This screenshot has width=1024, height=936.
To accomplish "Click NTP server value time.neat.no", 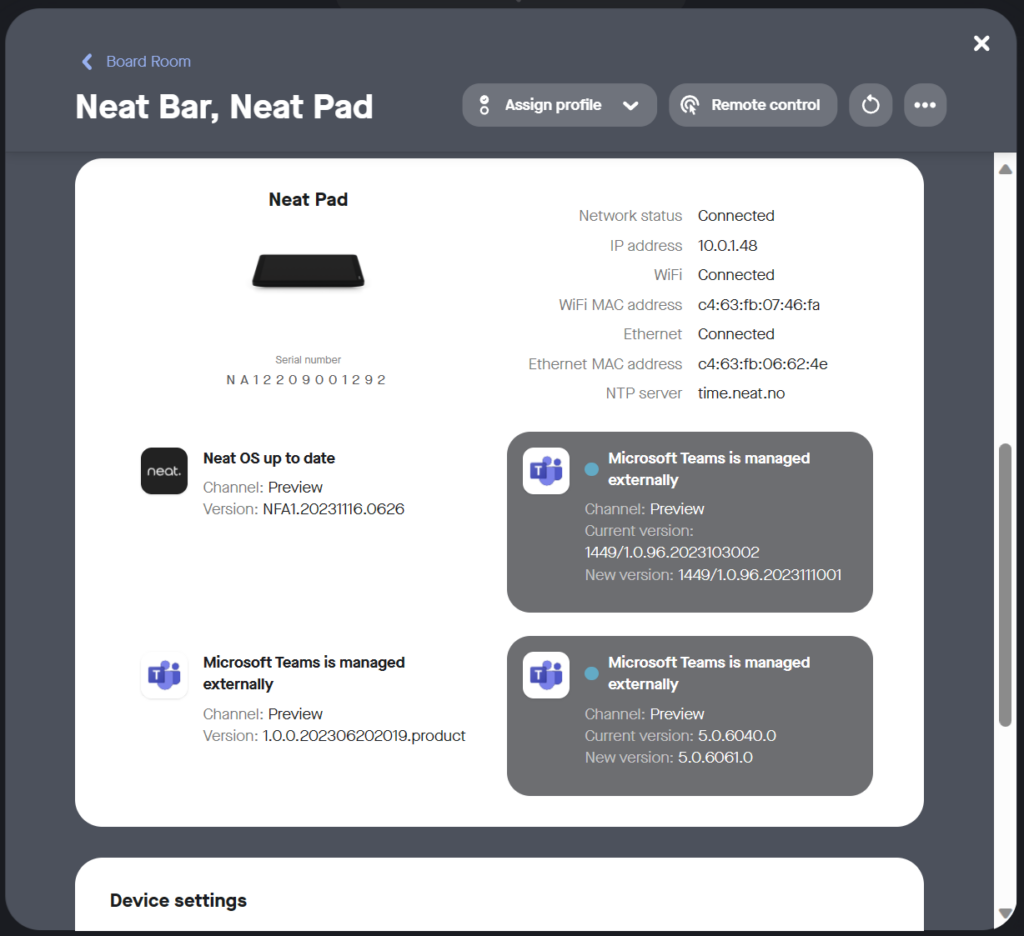I will pyautogui.click(x=741, y=393).
